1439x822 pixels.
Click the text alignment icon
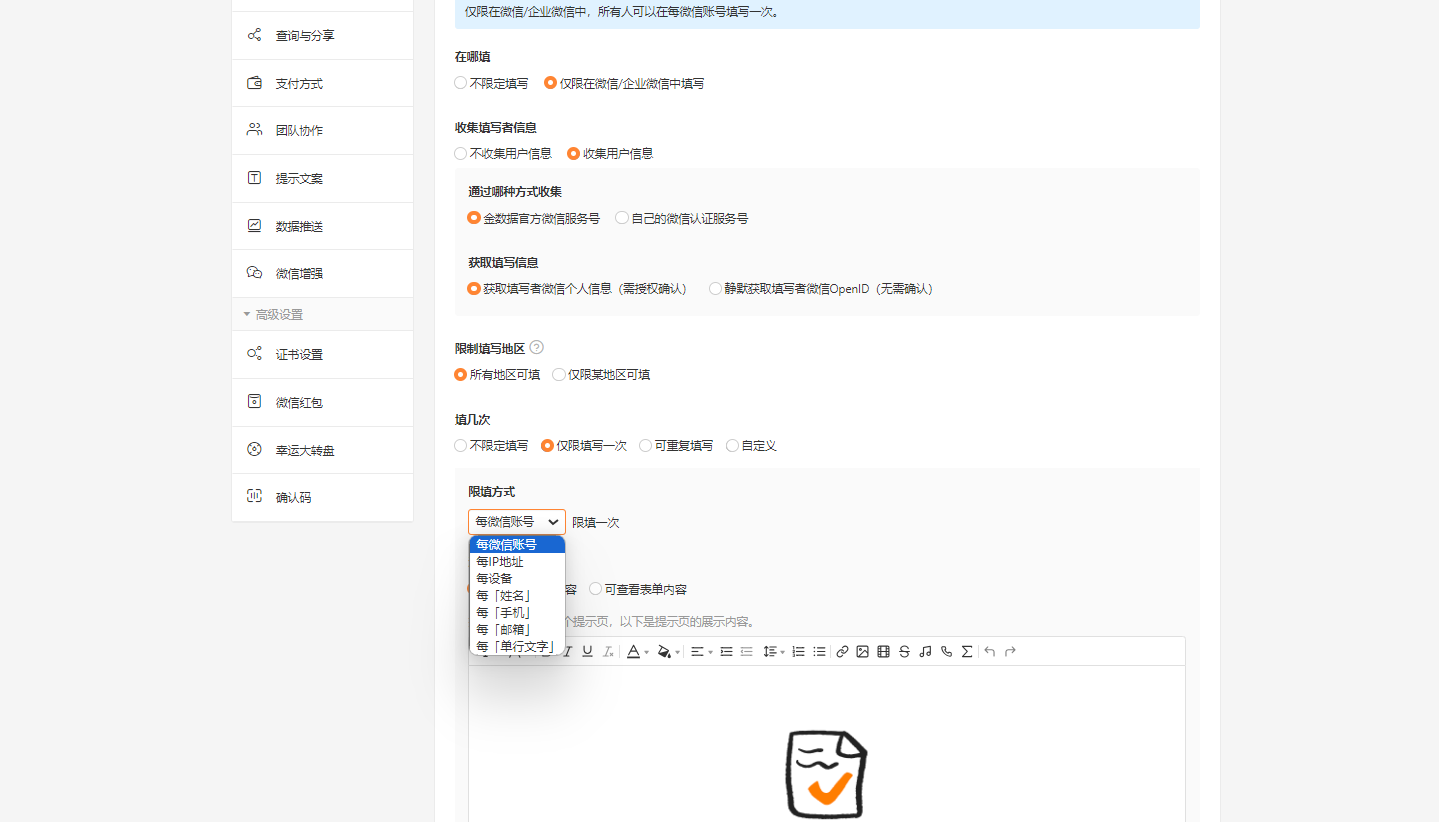click(697, 651)
